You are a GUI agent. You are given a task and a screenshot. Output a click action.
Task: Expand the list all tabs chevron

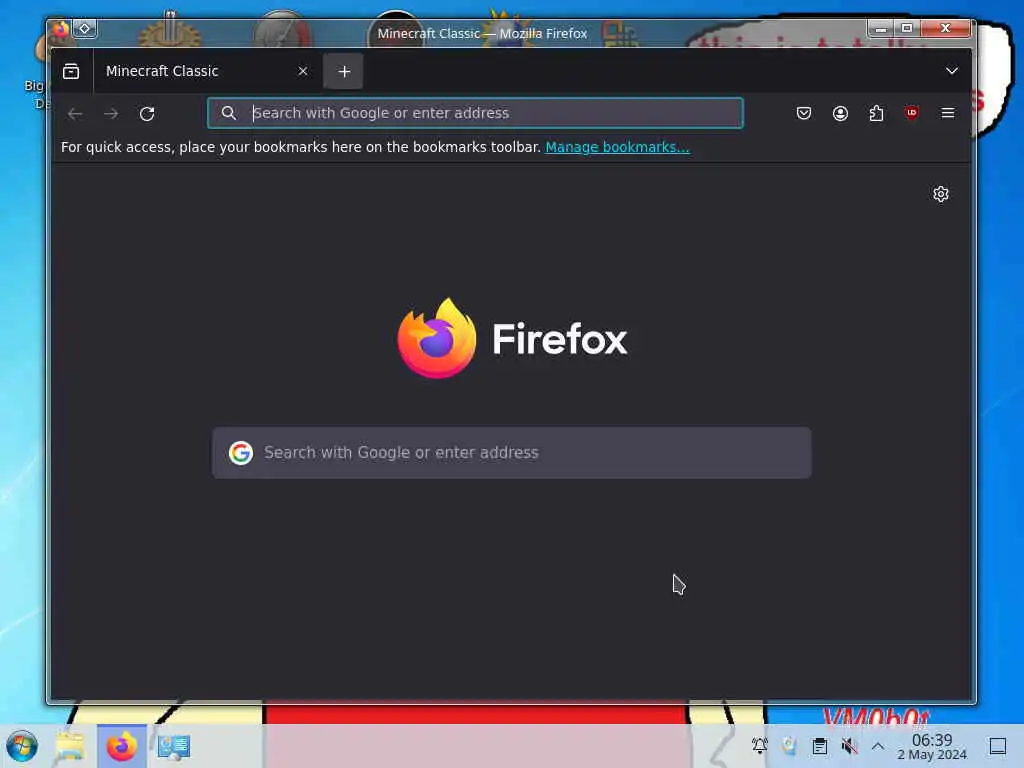[x=952, y=71]
